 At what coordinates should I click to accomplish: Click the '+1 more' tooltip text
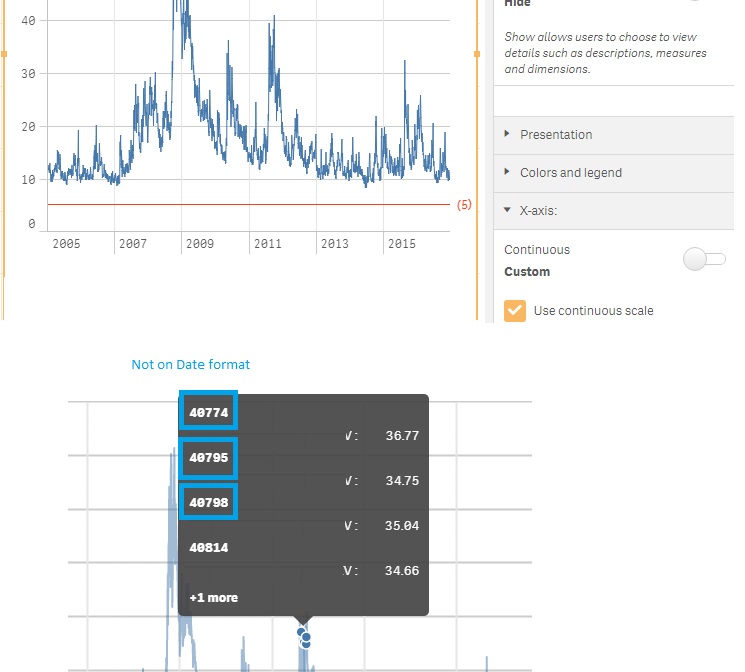click(x=213, y=598)
